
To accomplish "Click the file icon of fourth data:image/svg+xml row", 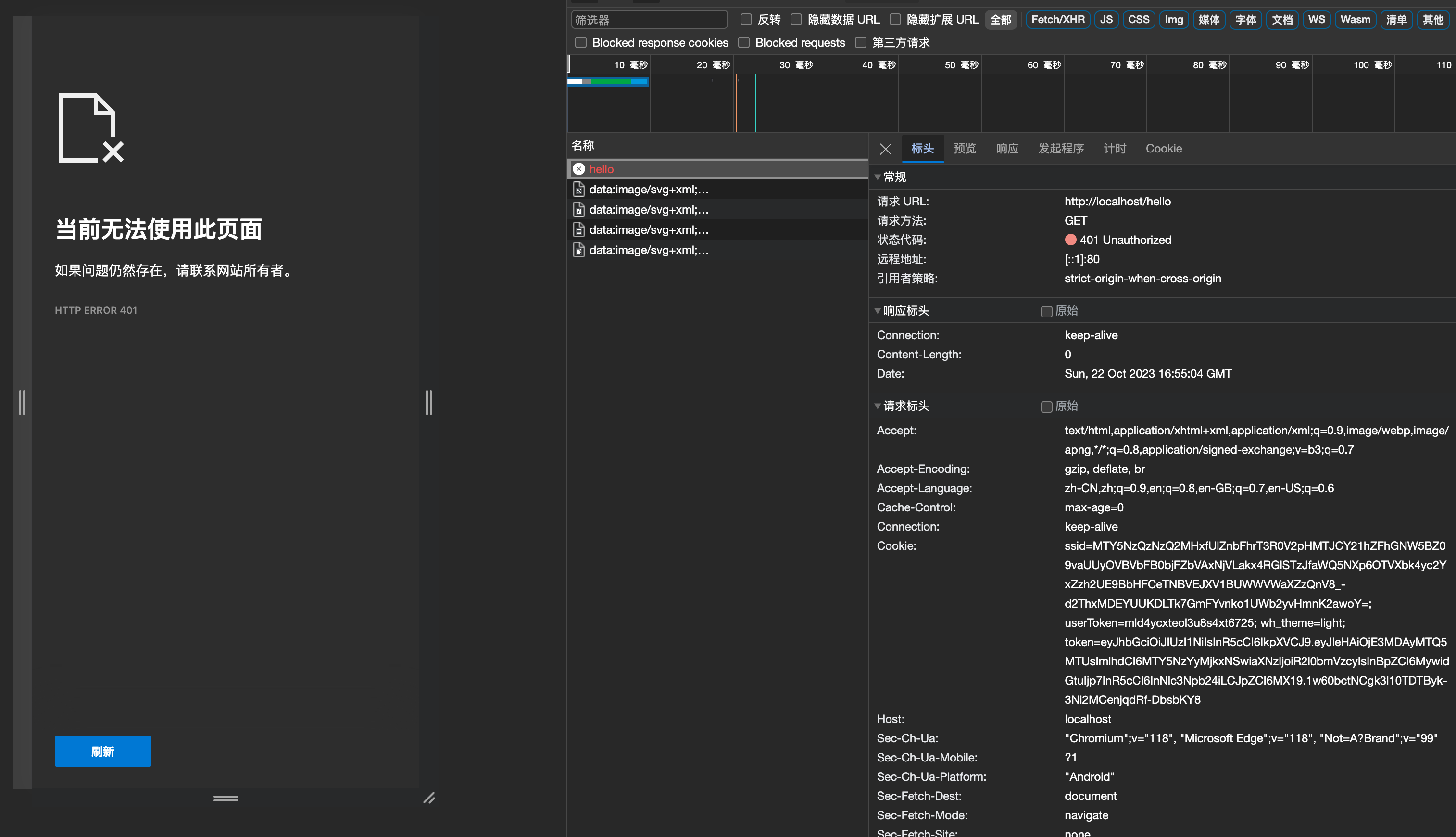I will point(579,250).
